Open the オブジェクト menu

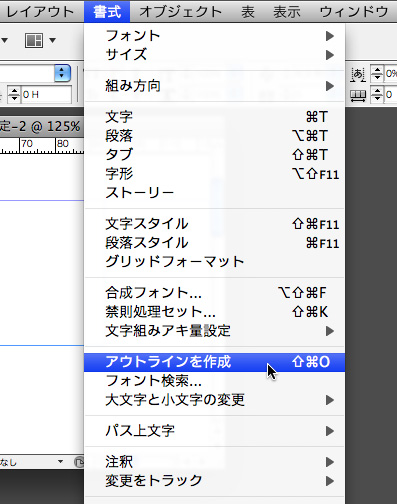[180, 12]
